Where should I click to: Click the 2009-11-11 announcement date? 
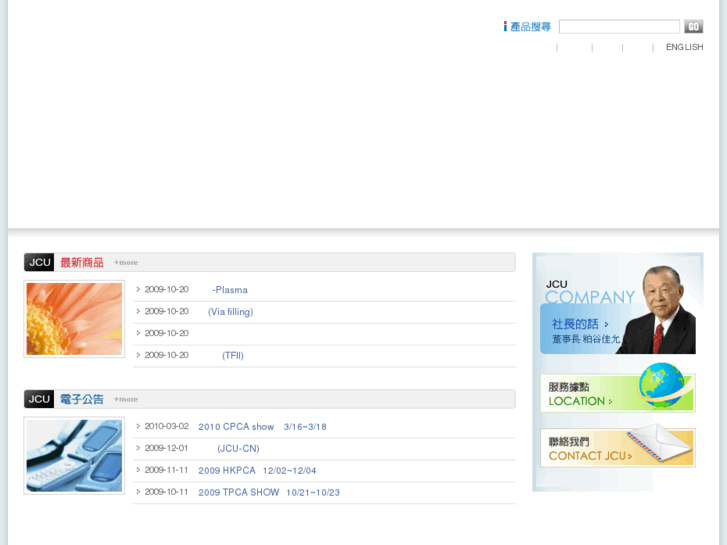(166, 470)
